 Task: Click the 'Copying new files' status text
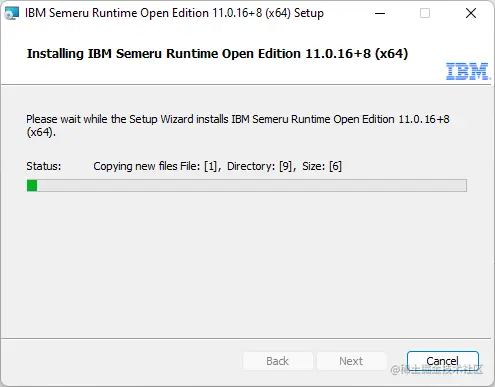[x=217, y=166]
